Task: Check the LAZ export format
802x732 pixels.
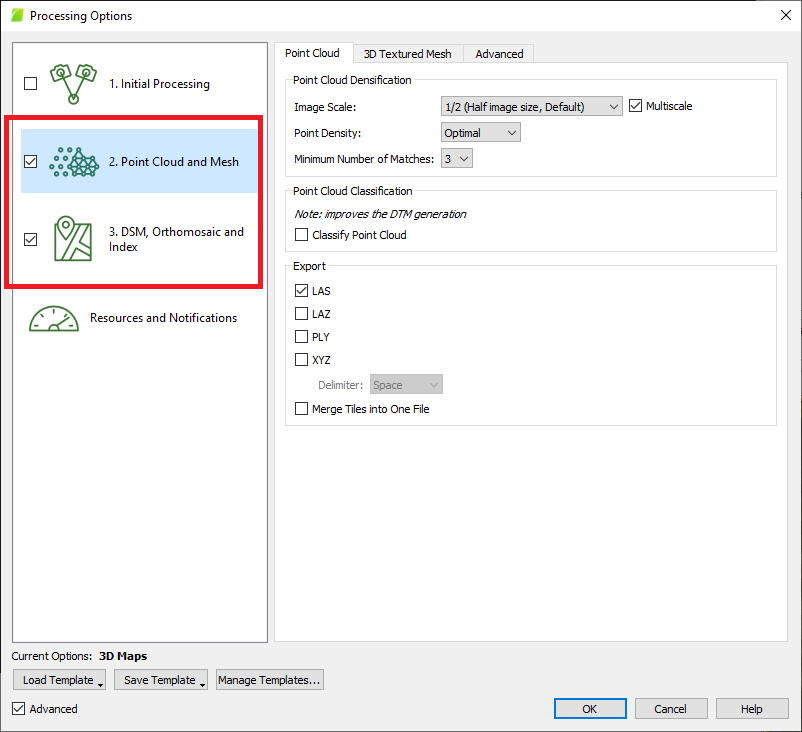Action: (302, 314)
